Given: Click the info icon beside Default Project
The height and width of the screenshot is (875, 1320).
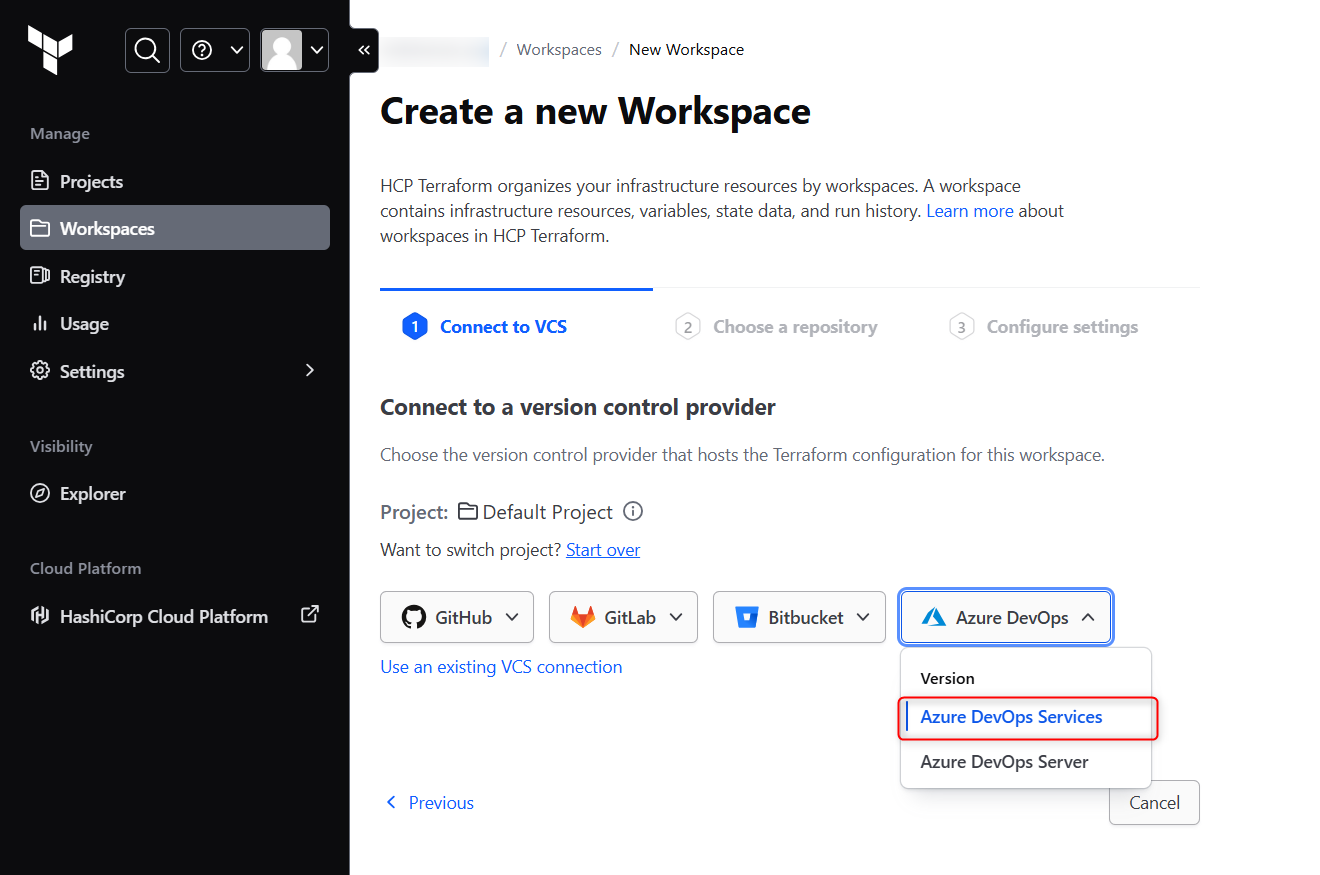Looking at the screenshot, I should coord(633,511).
